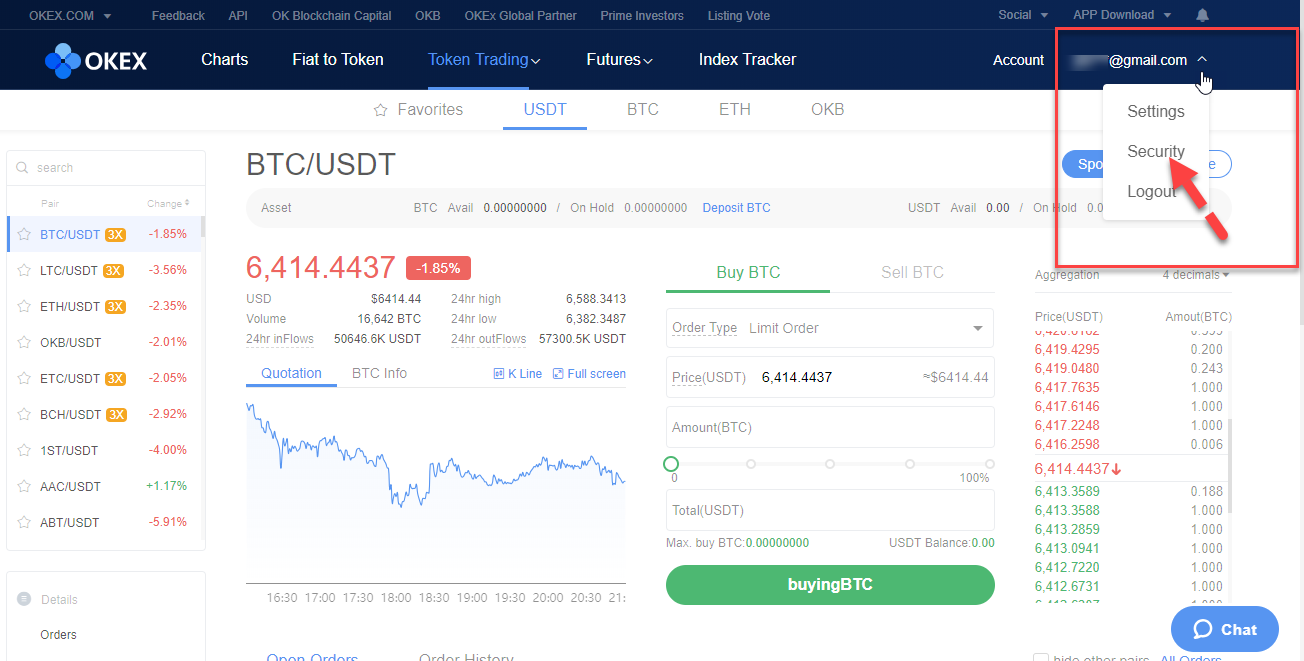Click the 3X badge on BTC/USDT
The height and width of the screenshot is (661, 1304).
[x=115, y=235]
